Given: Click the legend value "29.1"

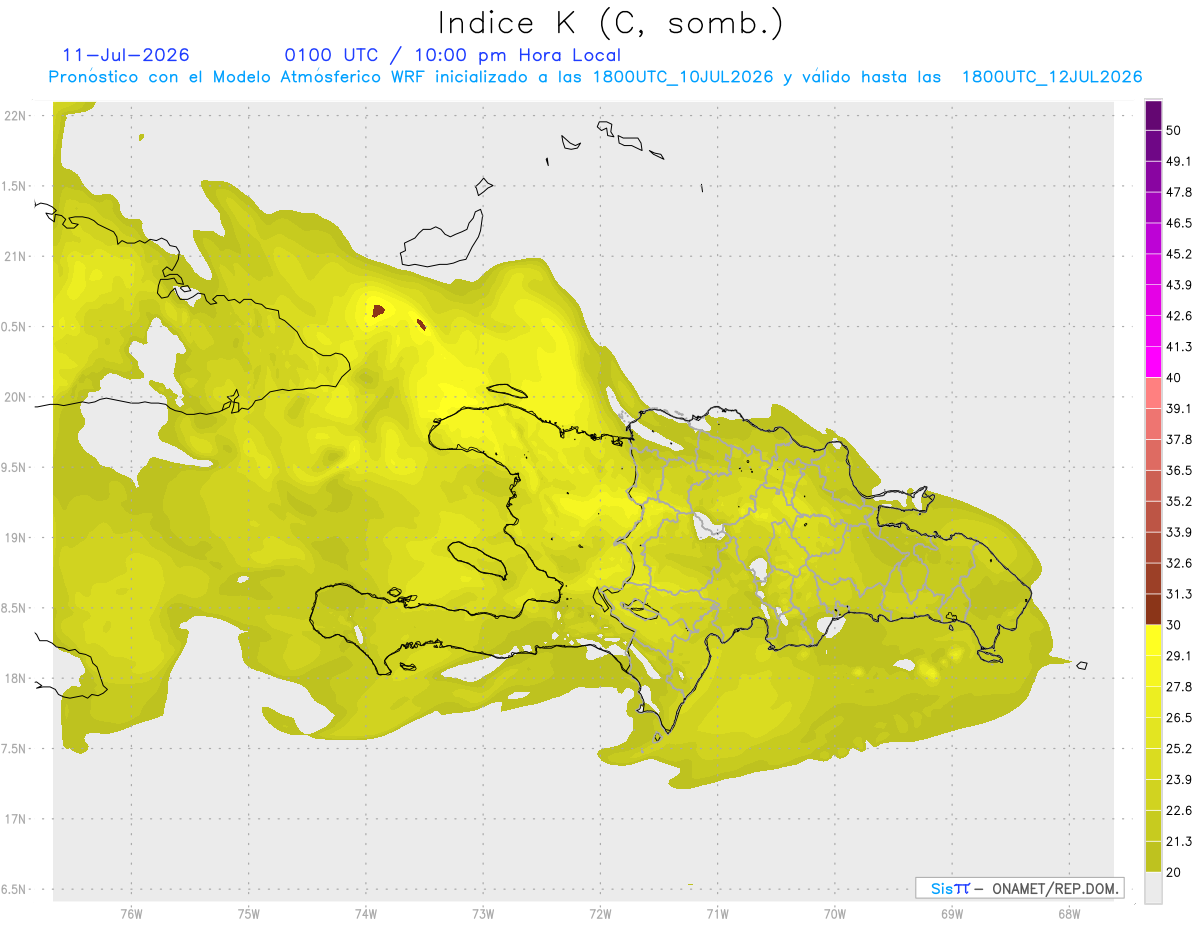Looking at the screenshot, I should pos(1179,656).
